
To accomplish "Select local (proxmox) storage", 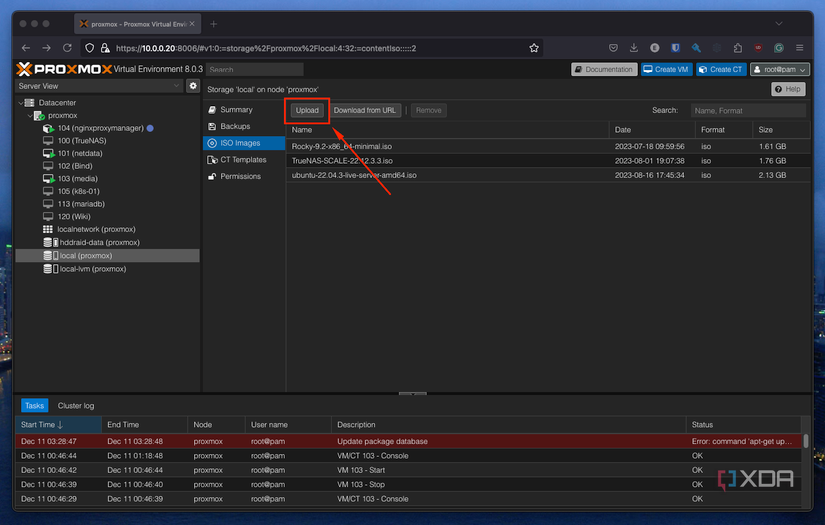I will click(x=107, y=255).
